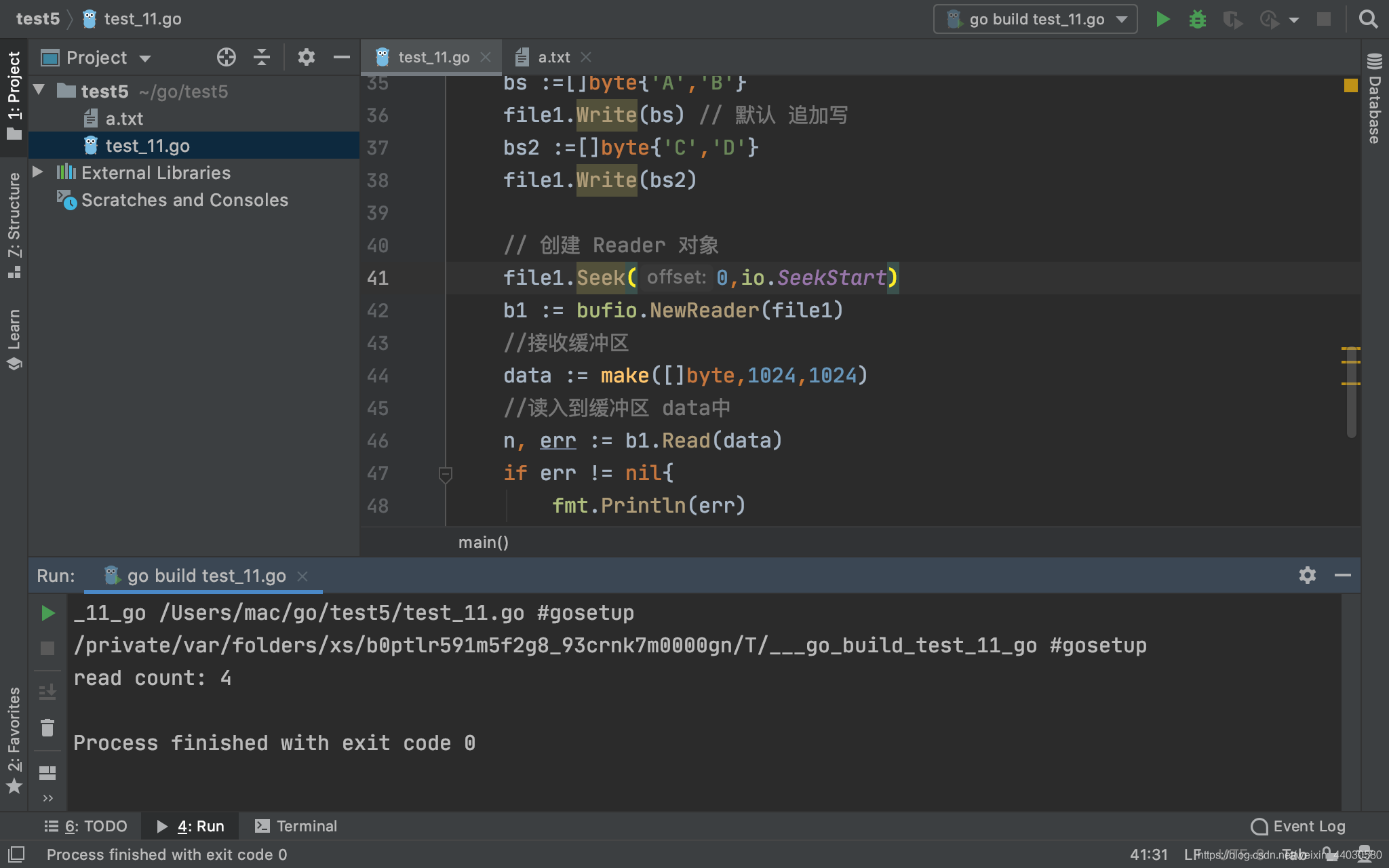Restore layout icon in Run panel
This screenshot has height=868, width=1389.
click(47, 772)
